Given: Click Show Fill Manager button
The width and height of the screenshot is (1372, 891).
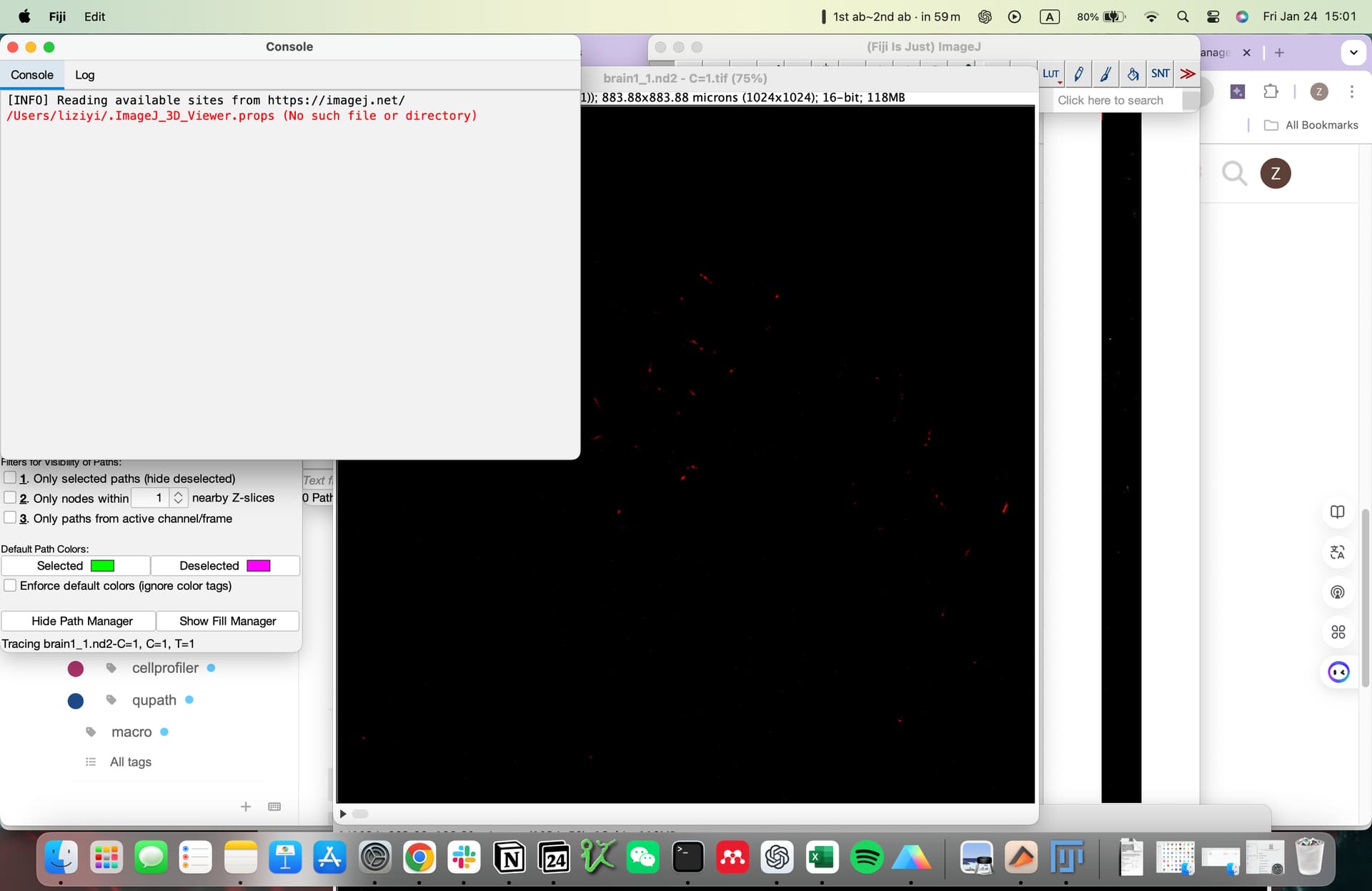Looking at the screenshot, I should click(x=227, y=621).
